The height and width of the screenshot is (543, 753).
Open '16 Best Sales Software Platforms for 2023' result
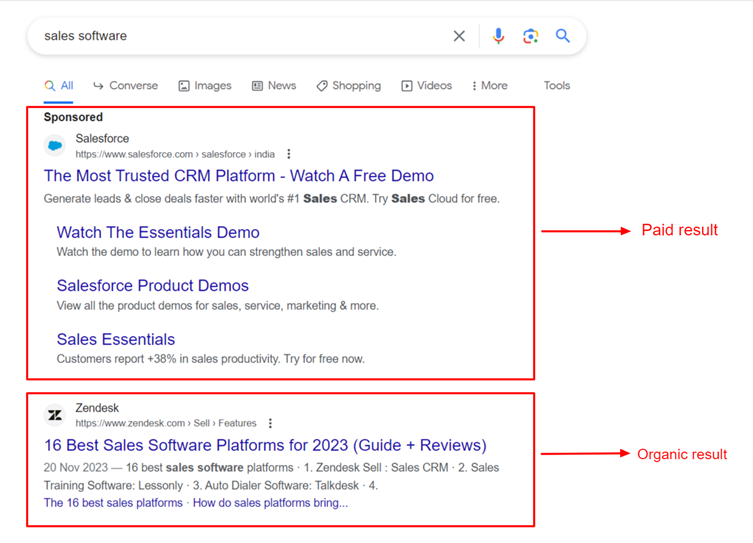pyautogui.click(x=265, y=445)
